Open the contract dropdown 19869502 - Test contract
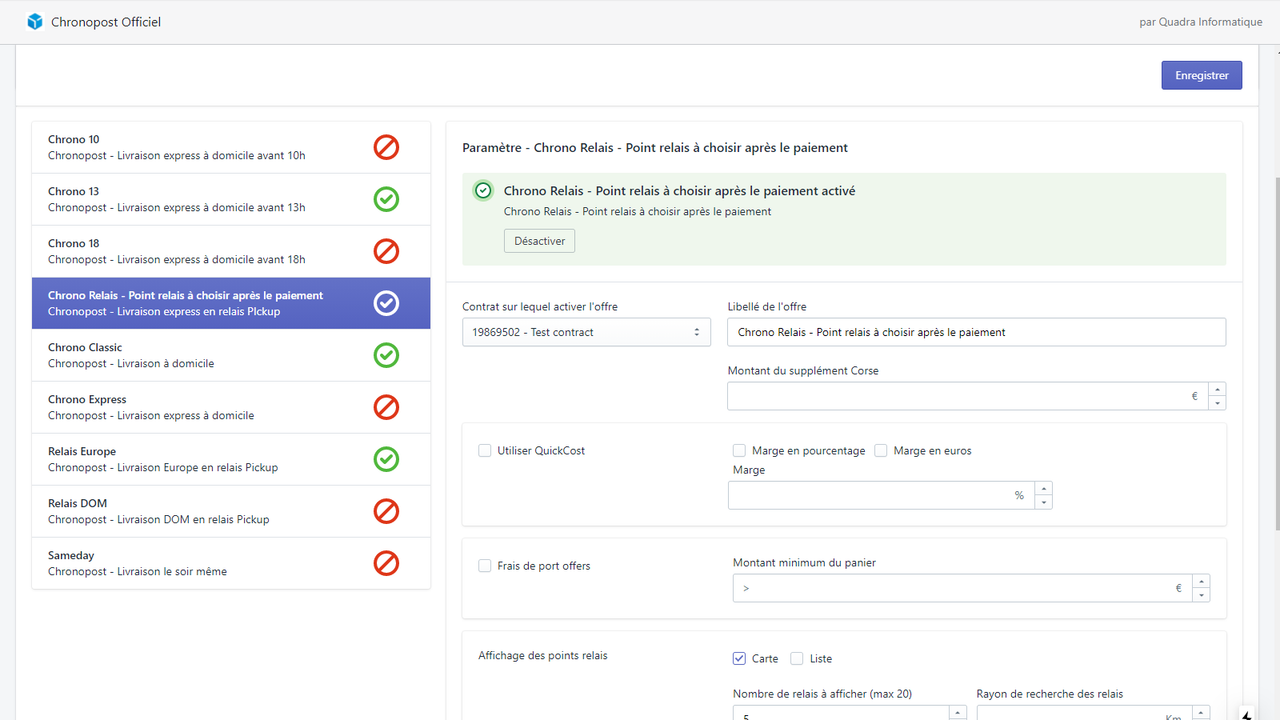This screenshot has width=1280, height=720. point(586,332)
